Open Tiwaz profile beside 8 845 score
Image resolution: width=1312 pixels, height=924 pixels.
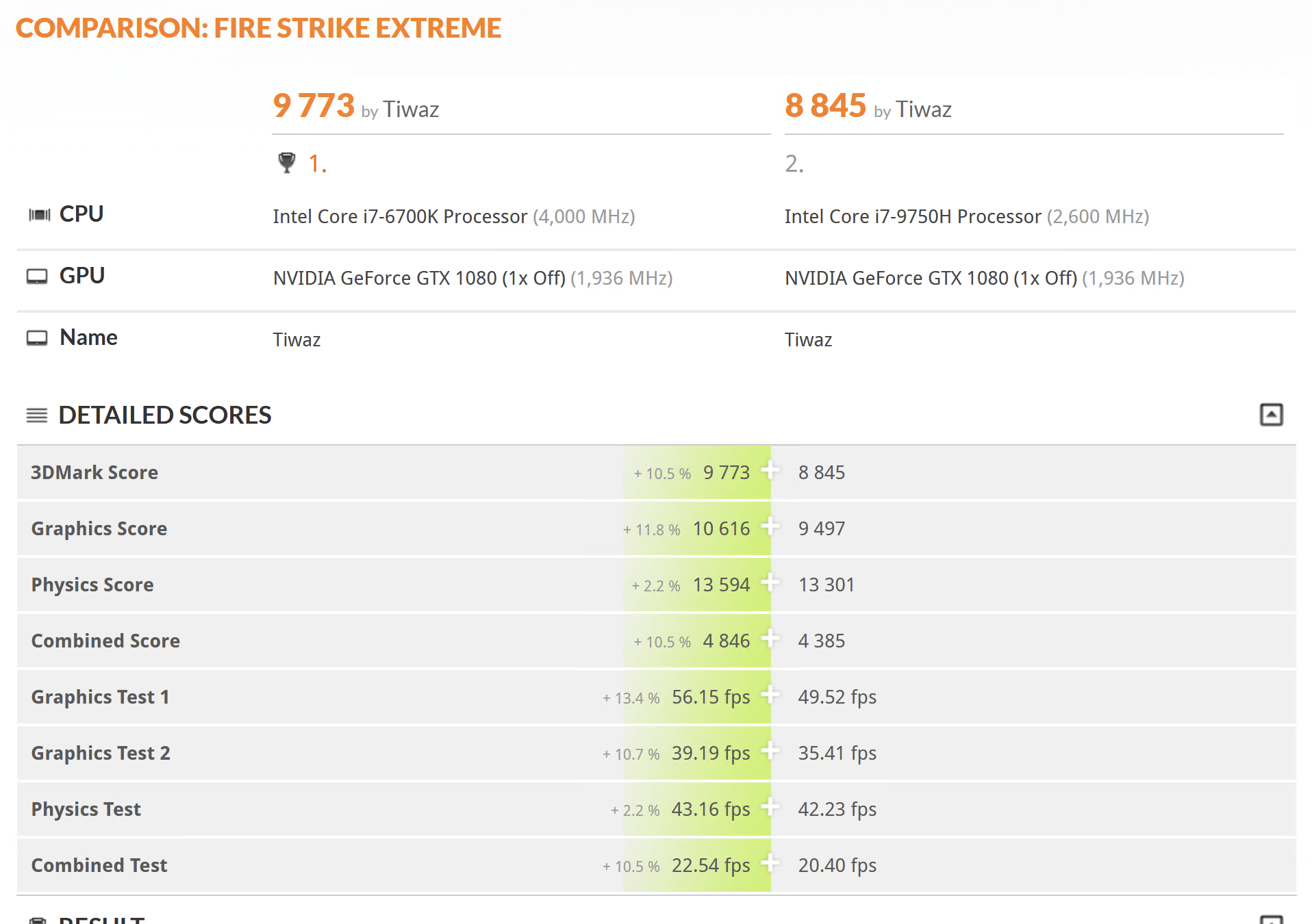click(924, 110)
